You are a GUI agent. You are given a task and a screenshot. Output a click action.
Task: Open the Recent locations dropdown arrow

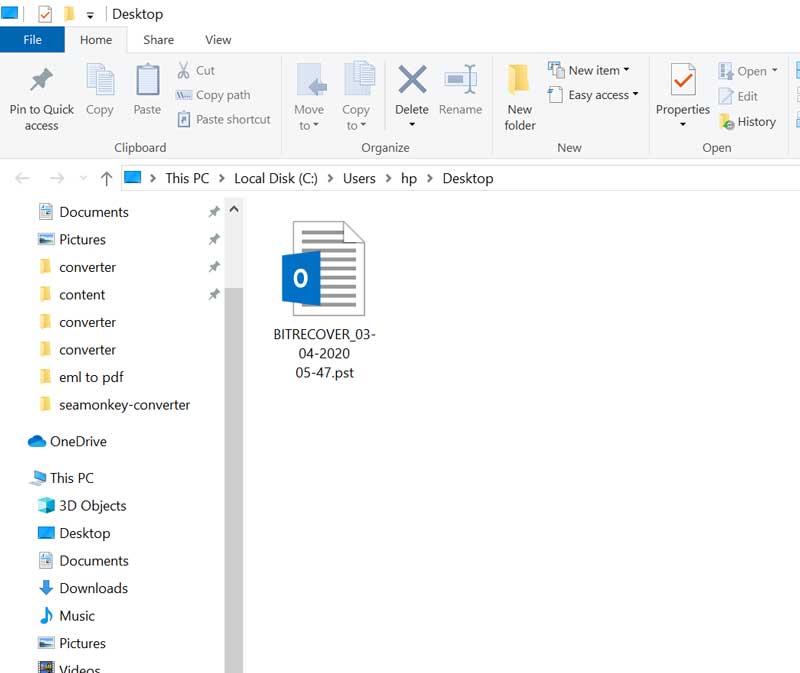click(x=83, y=178)
